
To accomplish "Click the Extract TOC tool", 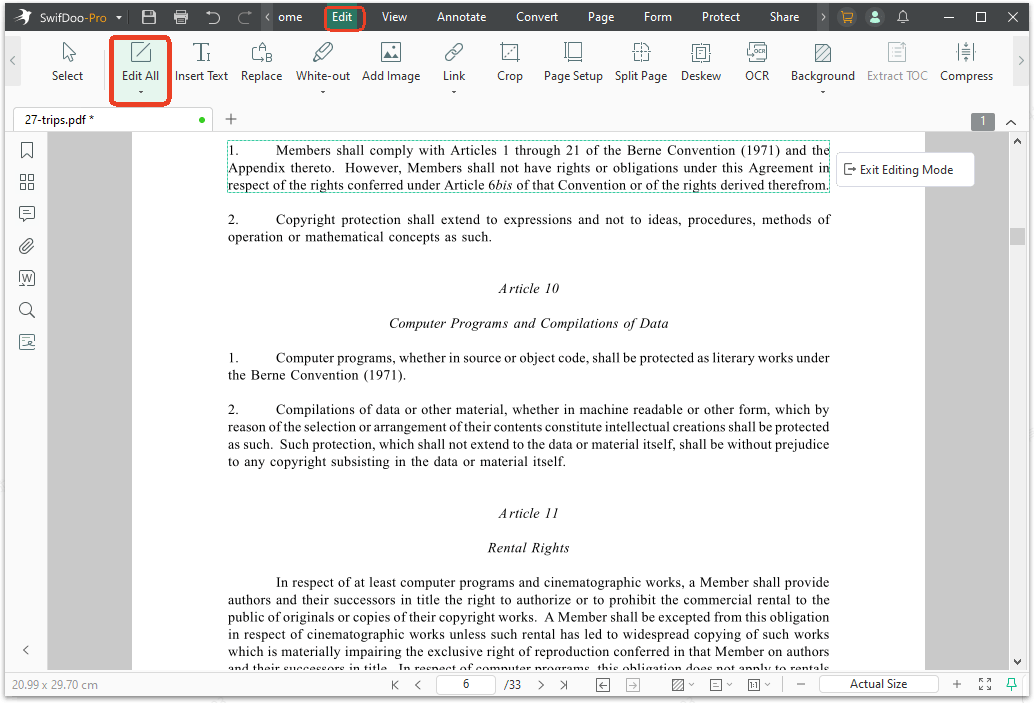I will click(897, 62).
